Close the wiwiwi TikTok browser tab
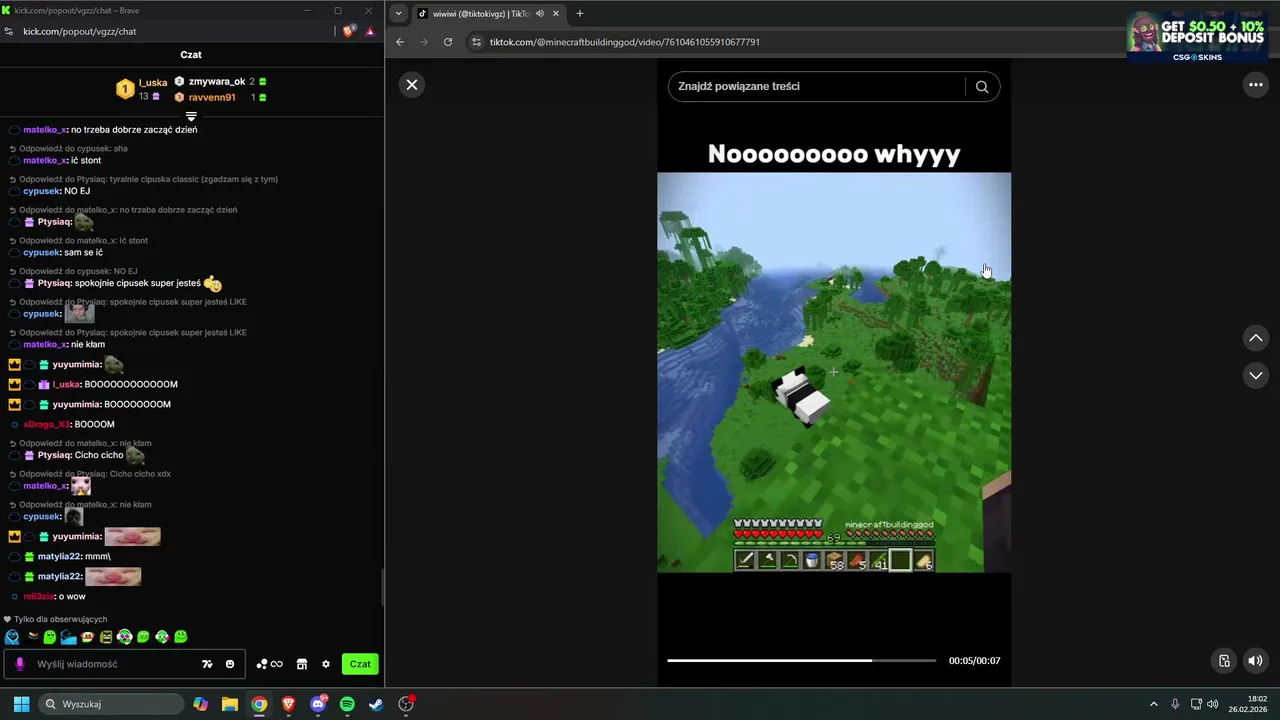This screenshot has width=1280, height=720. (556, 14)
